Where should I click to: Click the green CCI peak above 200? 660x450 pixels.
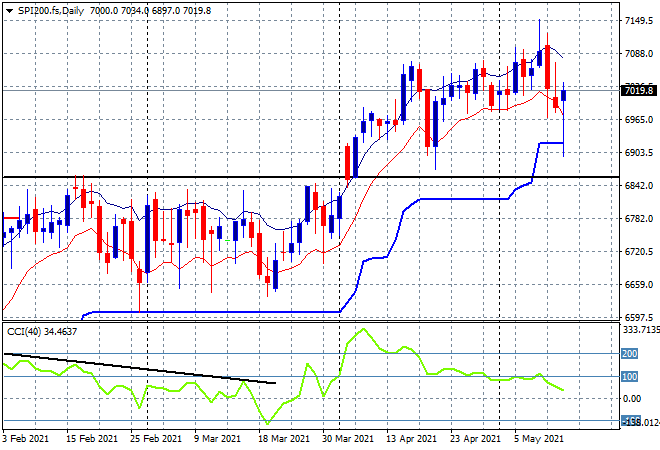(363, 329)
